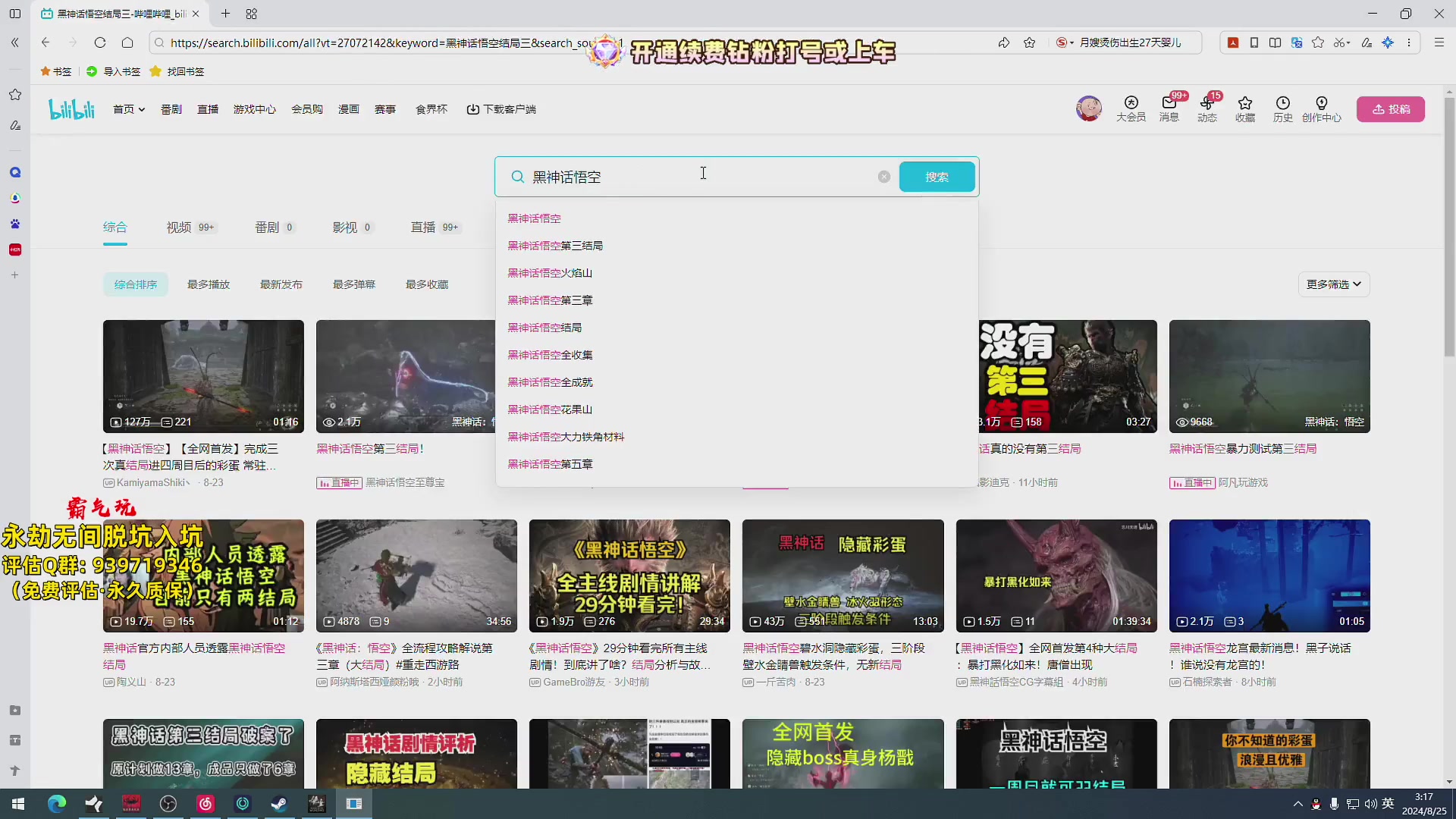The height and width of the screenshot is (819, 1456).
Task: Expand 更多筛选 filter dropdown
Action: (x=1333, y=284)
